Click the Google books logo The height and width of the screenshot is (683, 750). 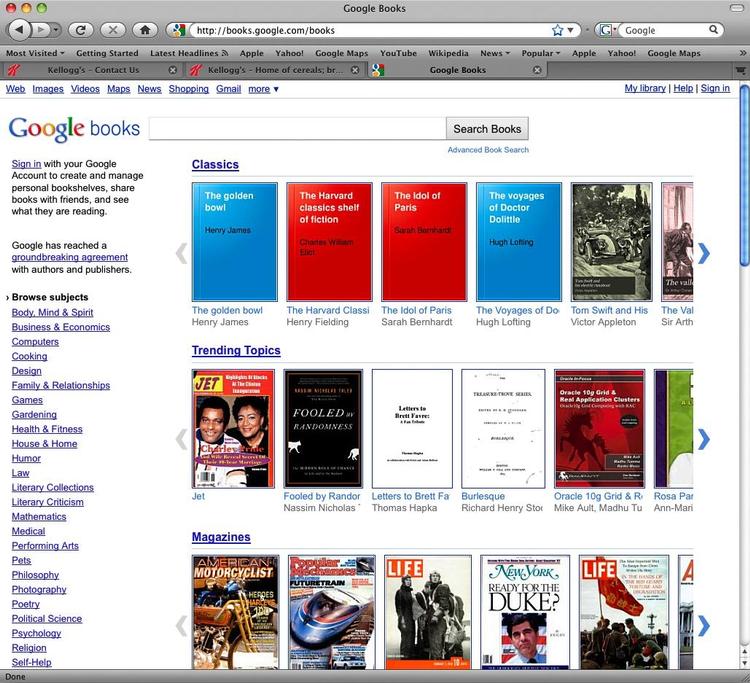pyautogui.click(x=74, y=129)
